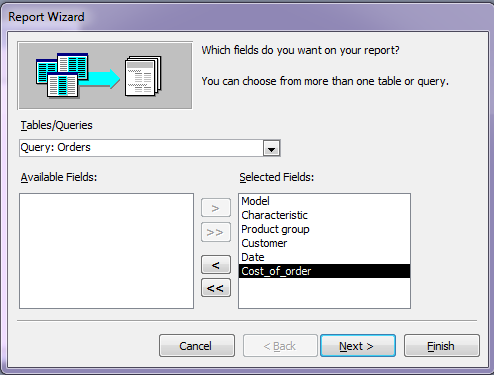Click the single right arrow add-field button
The image size is (494, 375).
[216, 208]
